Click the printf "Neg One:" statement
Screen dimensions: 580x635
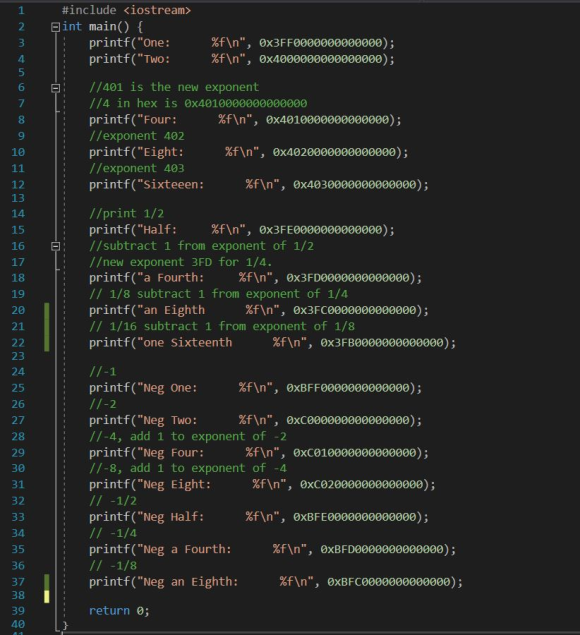pyautogui.click(x=256, y=388)
